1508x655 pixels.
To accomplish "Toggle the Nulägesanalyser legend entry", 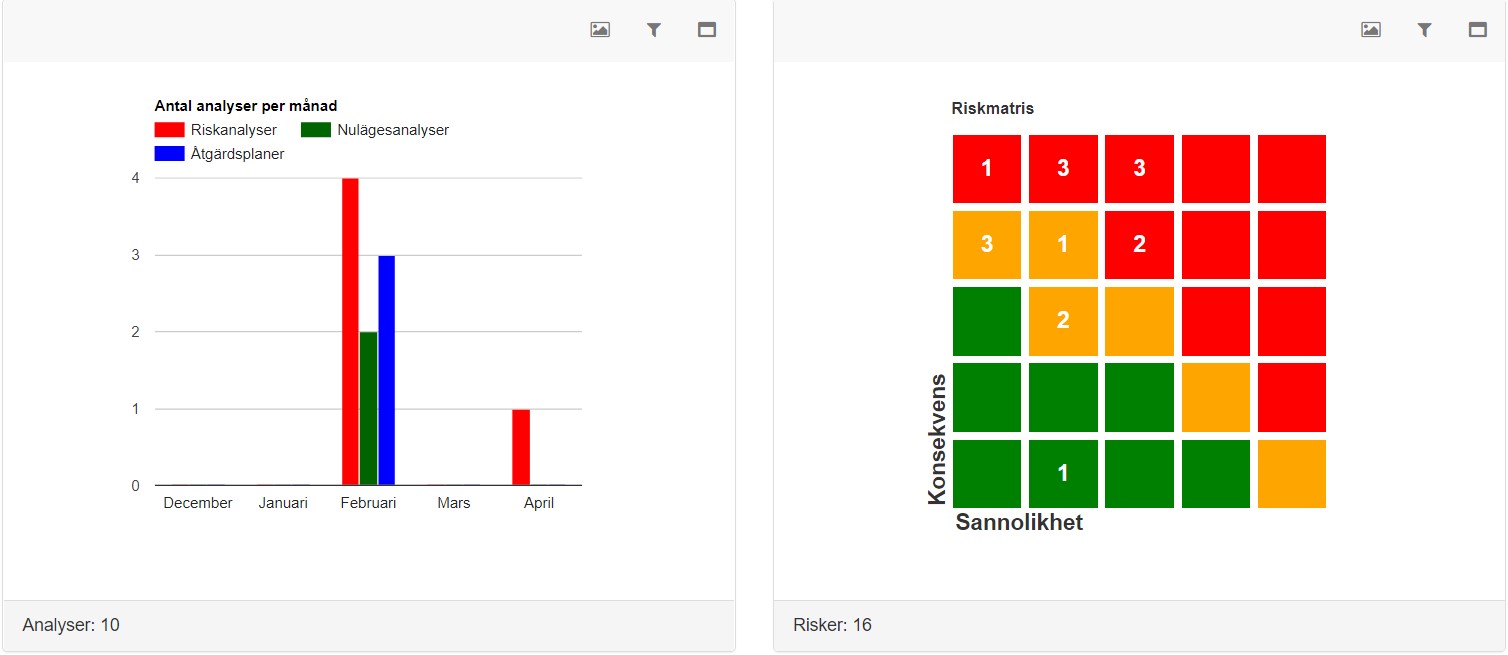I will [x=376, y=130].
